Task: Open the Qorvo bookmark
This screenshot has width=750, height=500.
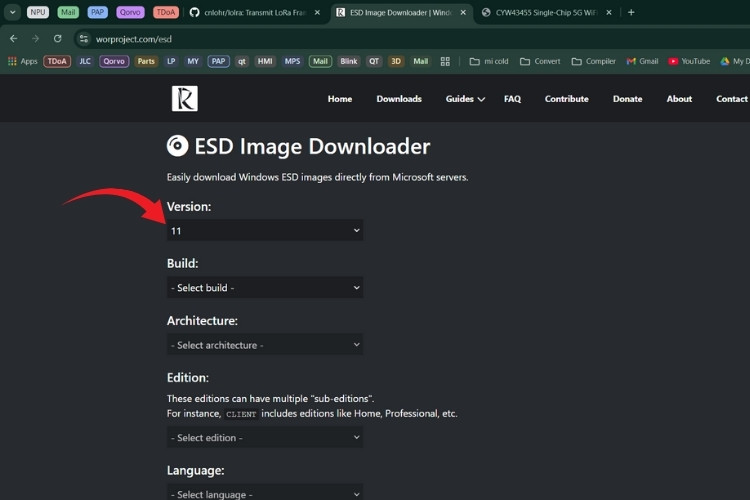Action: tap(114, 61)
